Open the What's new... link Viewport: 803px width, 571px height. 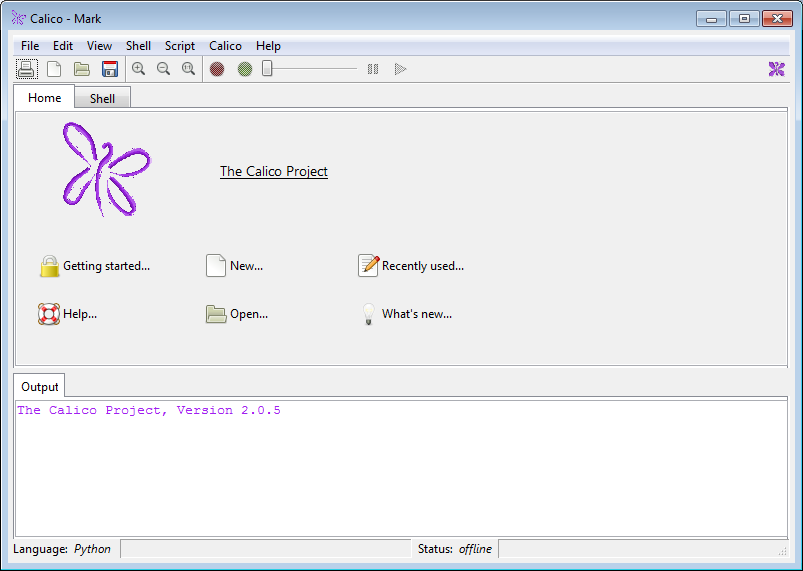click(x=417, y=314)
